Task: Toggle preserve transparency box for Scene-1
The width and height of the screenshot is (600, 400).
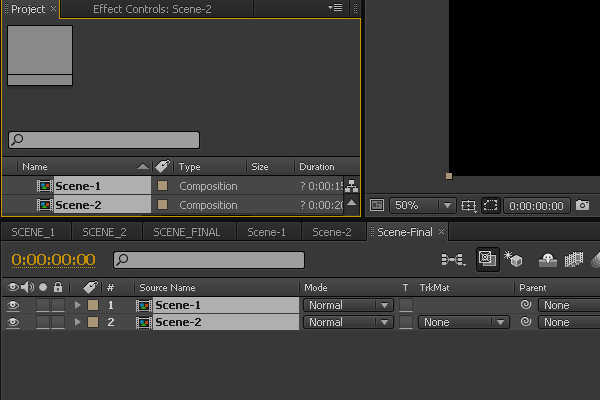Action: point(406,305)
